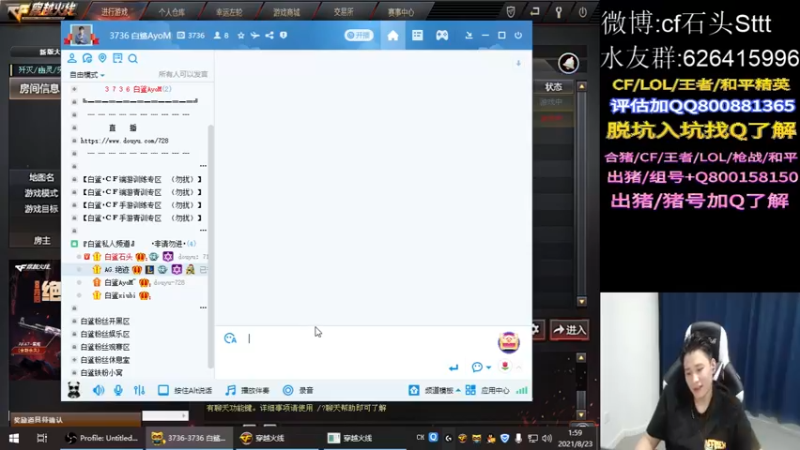Click the channel avatar thumbnail in the header

tap(81, 35)
